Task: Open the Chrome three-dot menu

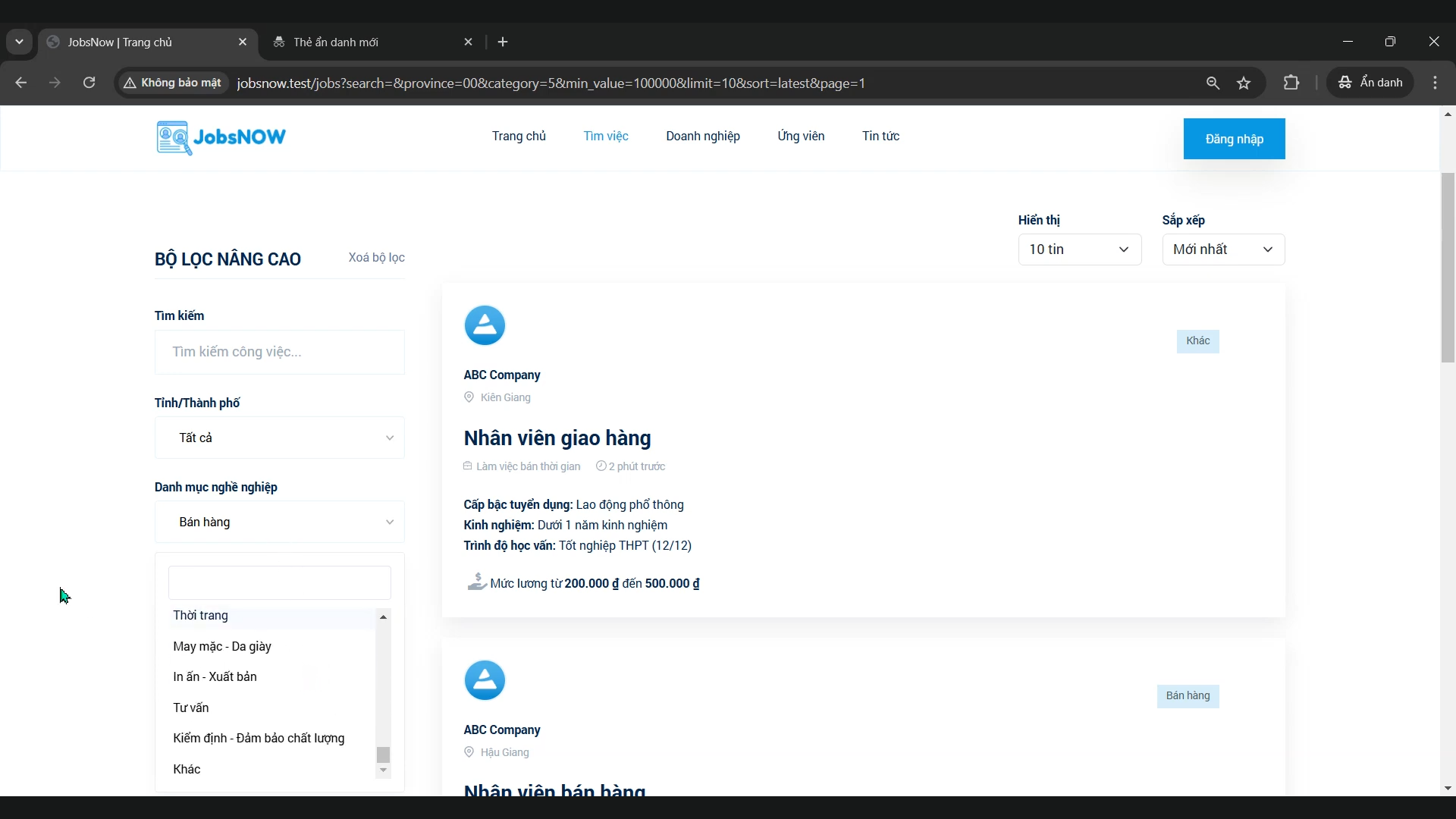Action: pyautogui.click(x=1436, y=83)
